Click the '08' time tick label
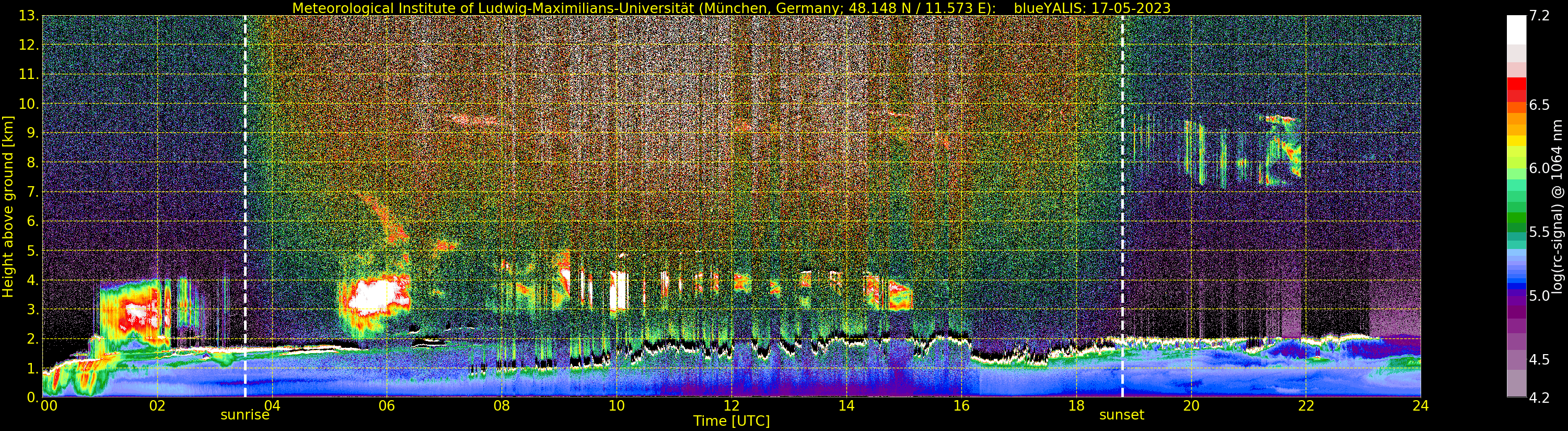Viewport: 1568px width, 431px height. [502, 406]
